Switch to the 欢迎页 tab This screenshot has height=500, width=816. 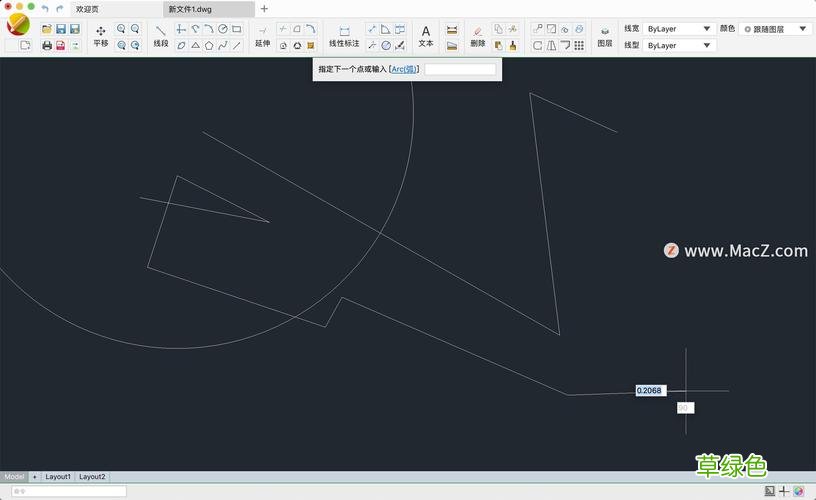click(x=87, y=9)
